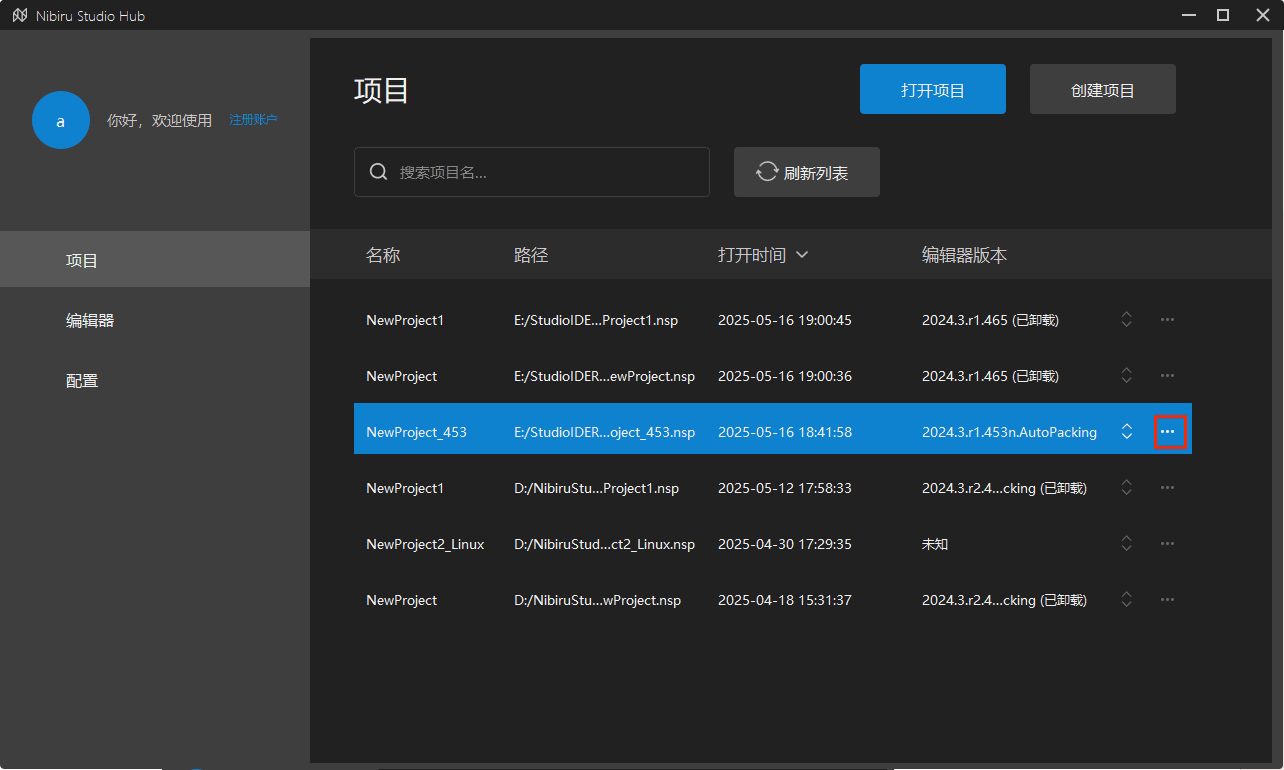
Task: Open version selector for 19:00:45 NewProject1
Action: (x=1127, y=320)
